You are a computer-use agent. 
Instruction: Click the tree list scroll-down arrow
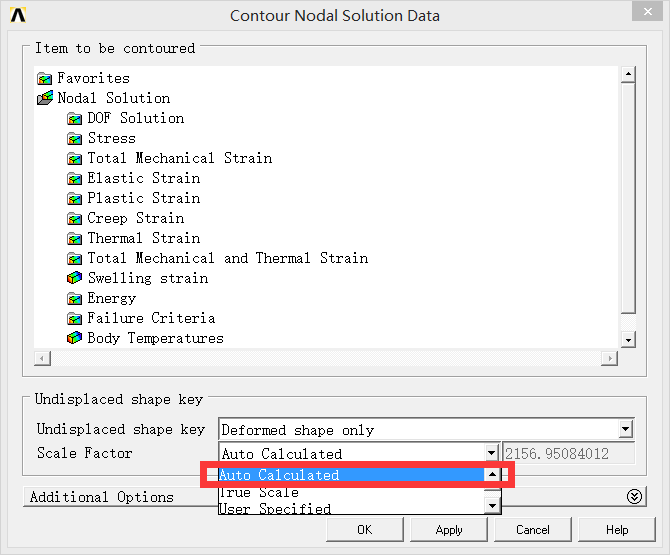pyautogui.click(x=628, y=340)
